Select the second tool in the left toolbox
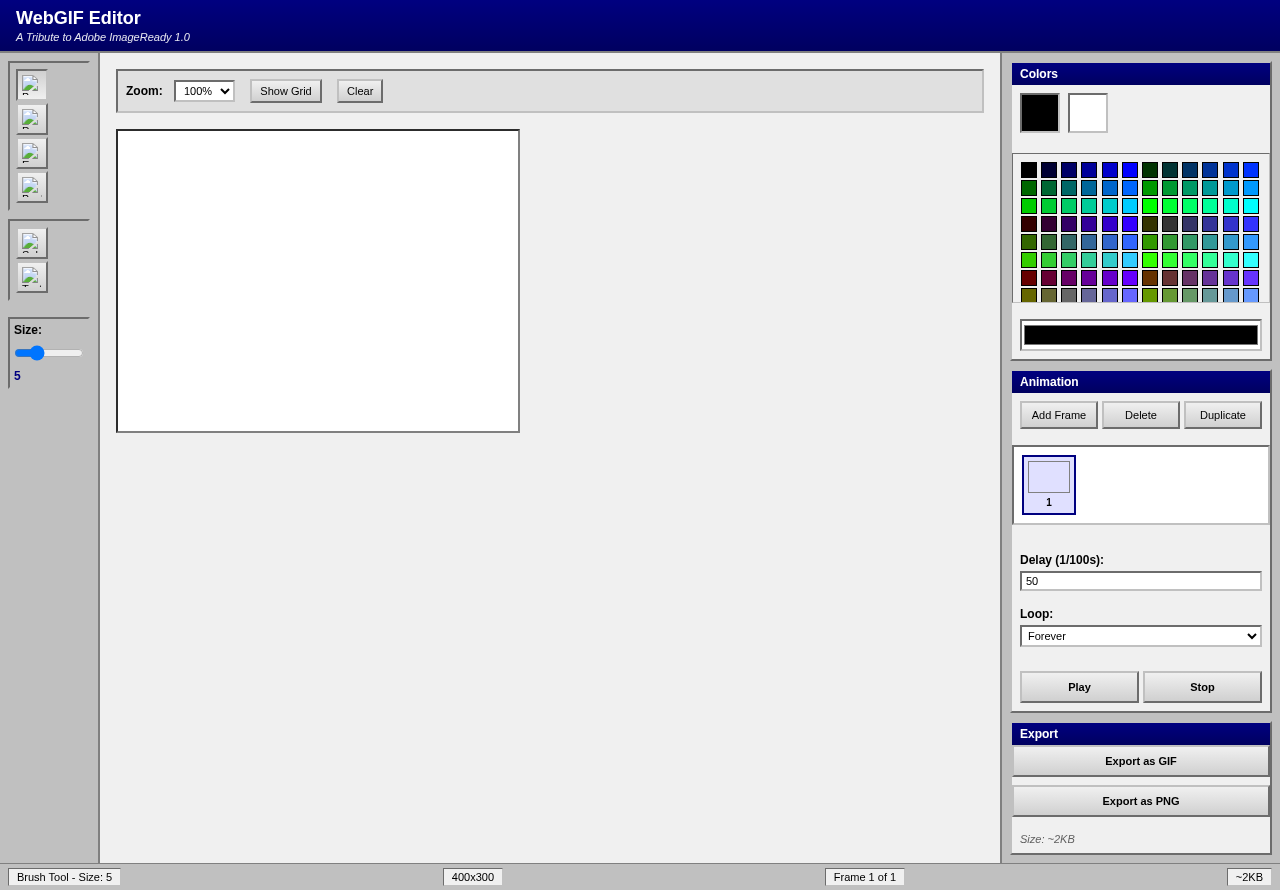This screenshot has width=1280, height=890. tap(31, 118)
